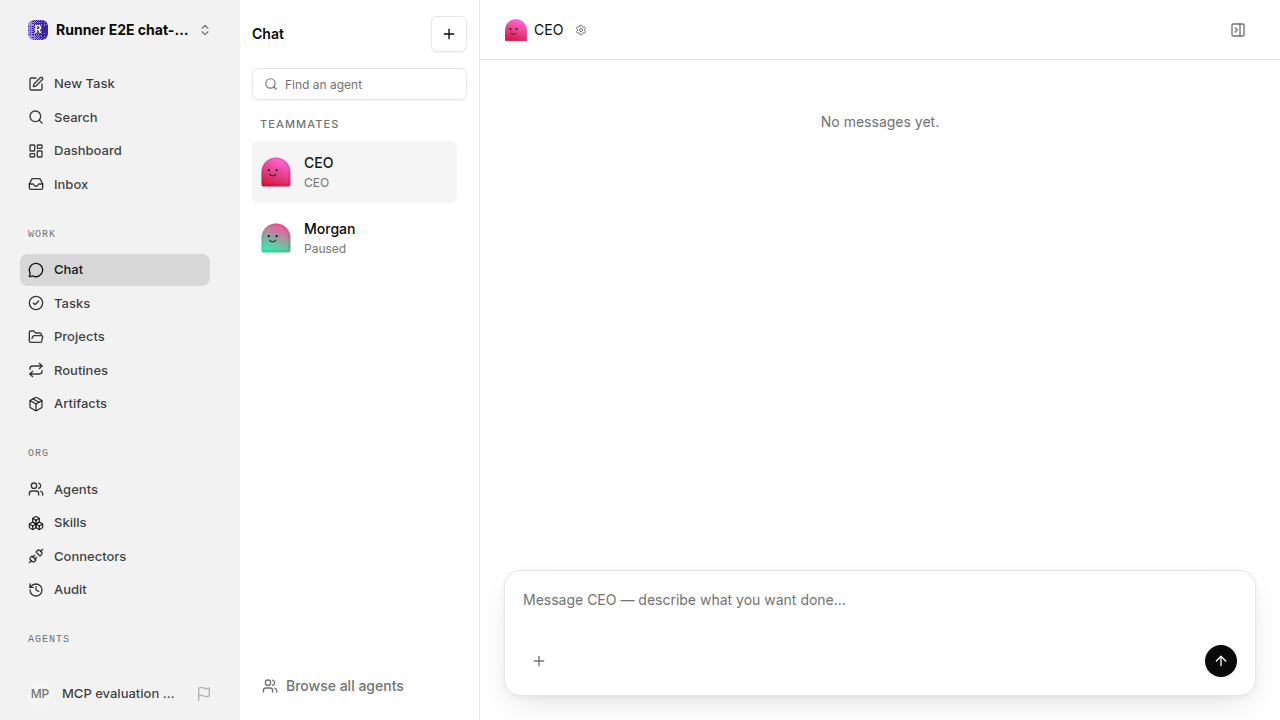Open the workspace switcher dropdown chevron

(x=205, y=30)
